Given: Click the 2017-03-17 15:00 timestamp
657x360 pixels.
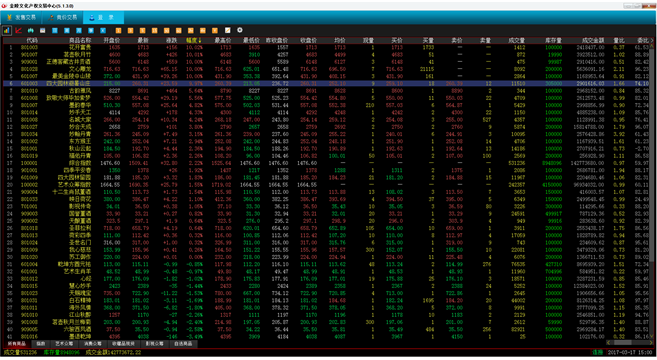Looking at the screenshot, I should point(630,352).
